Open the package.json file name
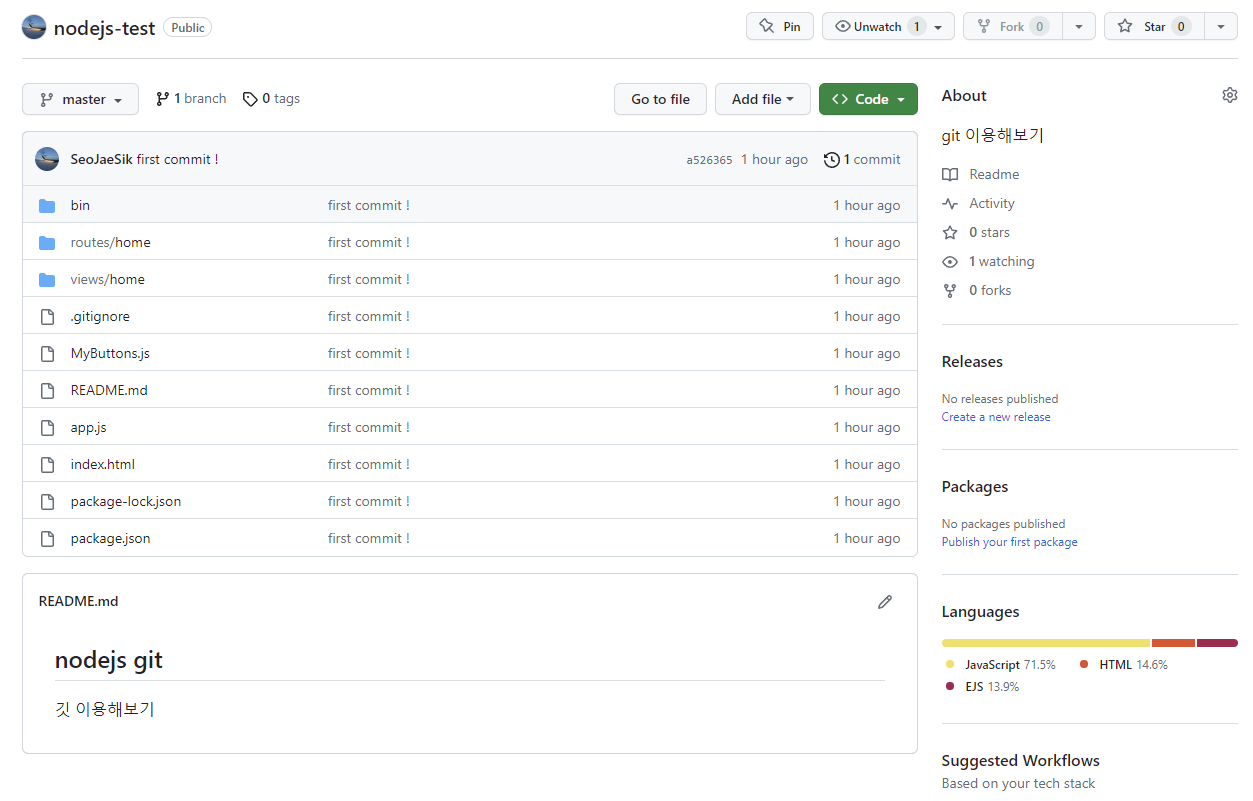 tap(111, 538)
